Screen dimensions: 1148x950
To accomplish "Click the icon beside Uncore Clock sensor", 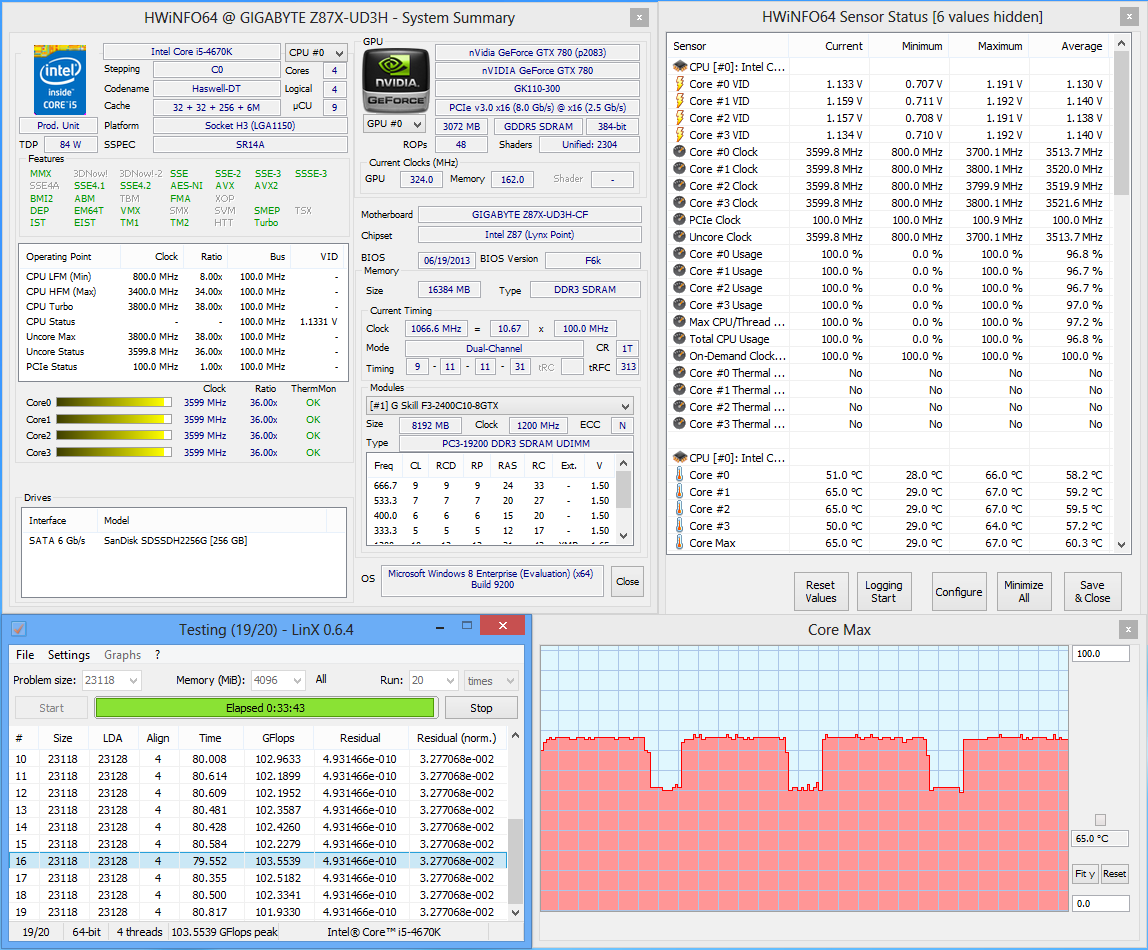I will pyautogui.click(x=679, y=236).
